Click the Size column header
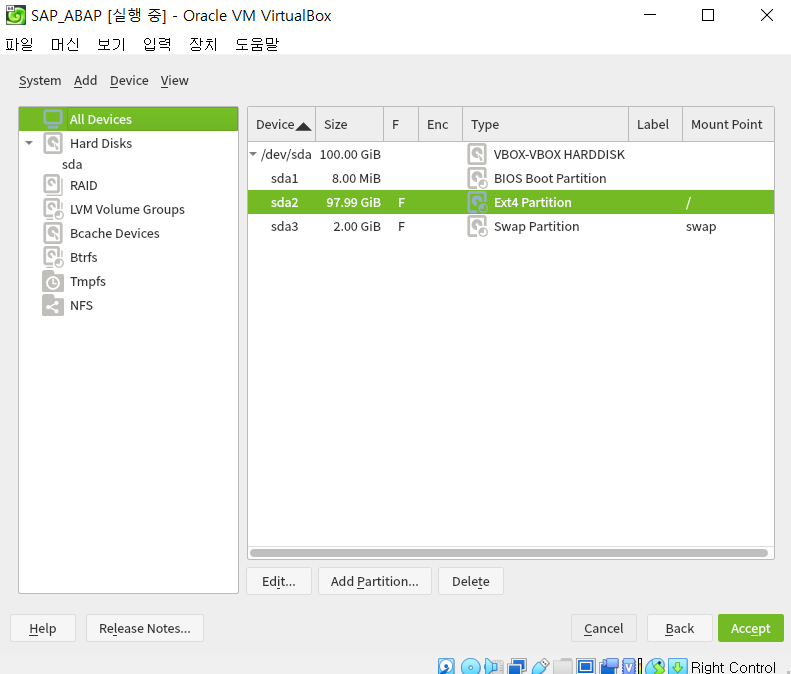 (x=349, y=124)
